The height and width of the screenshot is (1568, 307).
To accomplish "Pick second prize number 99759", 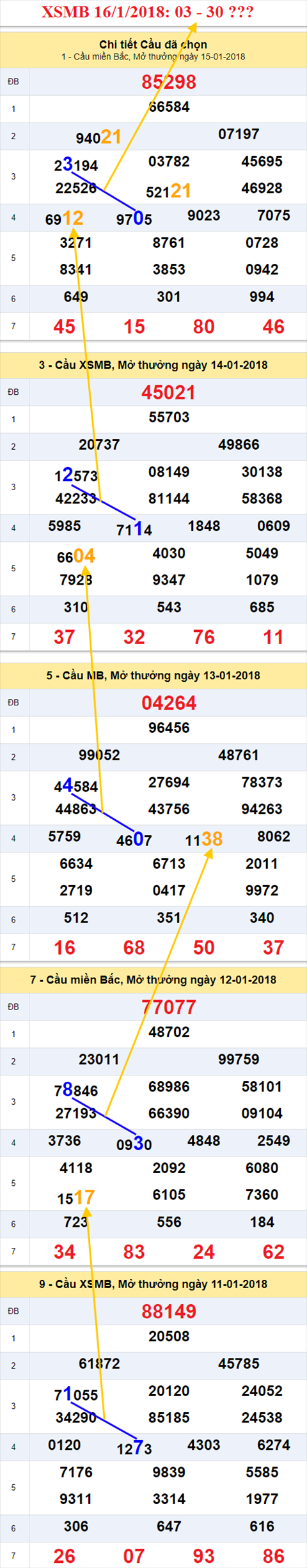I will click(x=239, y=1059).
